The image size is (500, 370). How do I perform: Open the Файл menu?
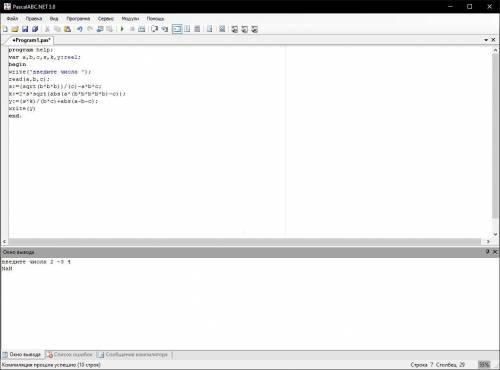pyautogui.click(x=12, y=19)
